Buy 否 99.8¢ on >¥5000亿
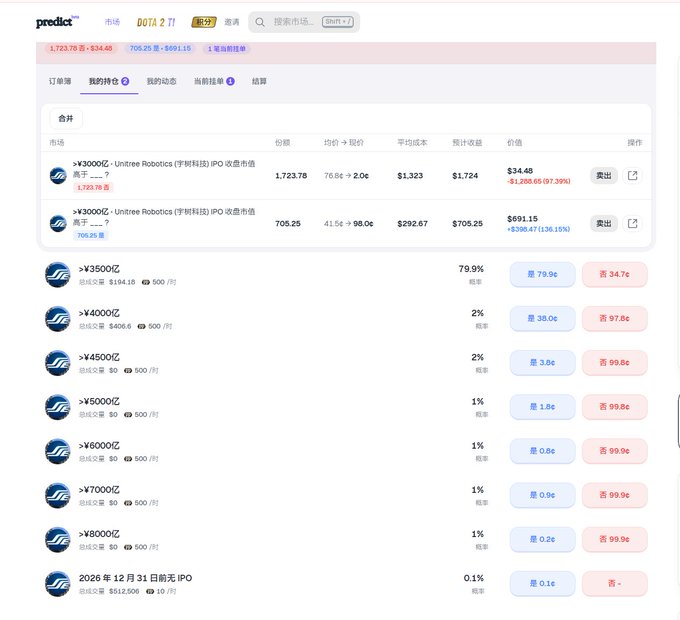 coord(615,407)
